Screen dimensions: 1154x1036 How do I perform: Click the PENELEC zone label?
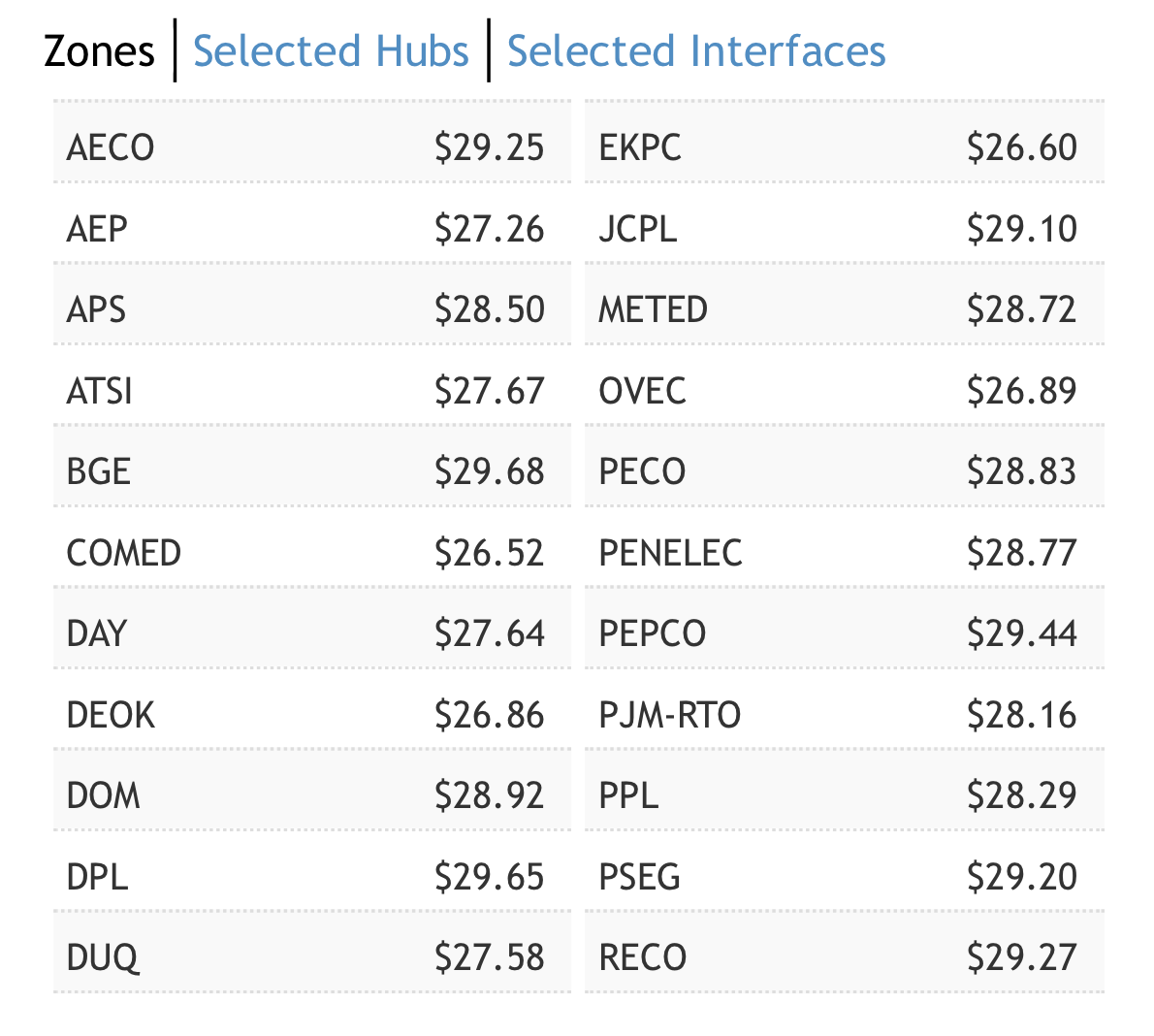tap(670, 553)
